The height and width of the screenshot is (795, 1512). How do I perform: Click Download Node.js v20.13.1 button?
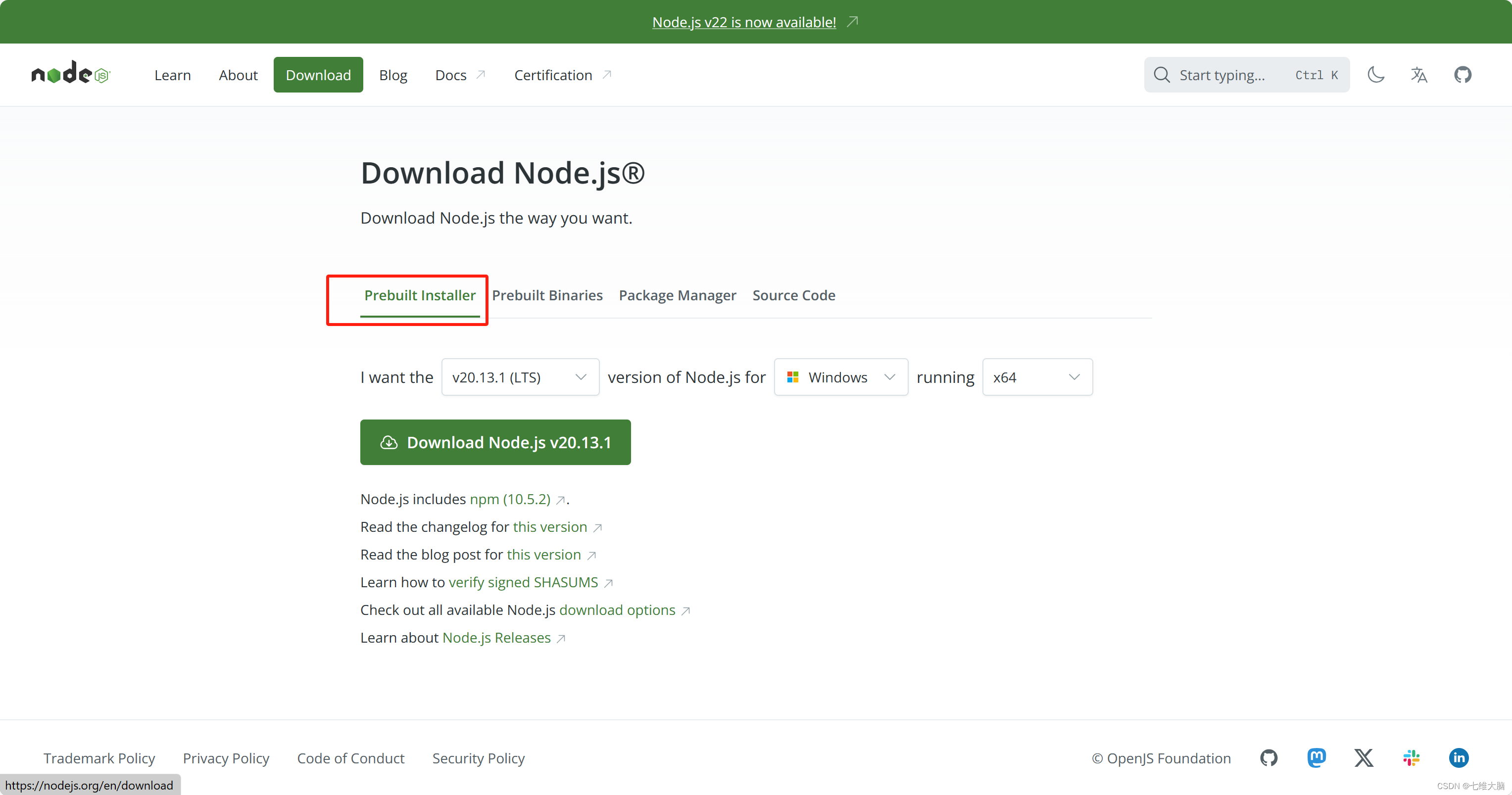(x=495, y=442)
